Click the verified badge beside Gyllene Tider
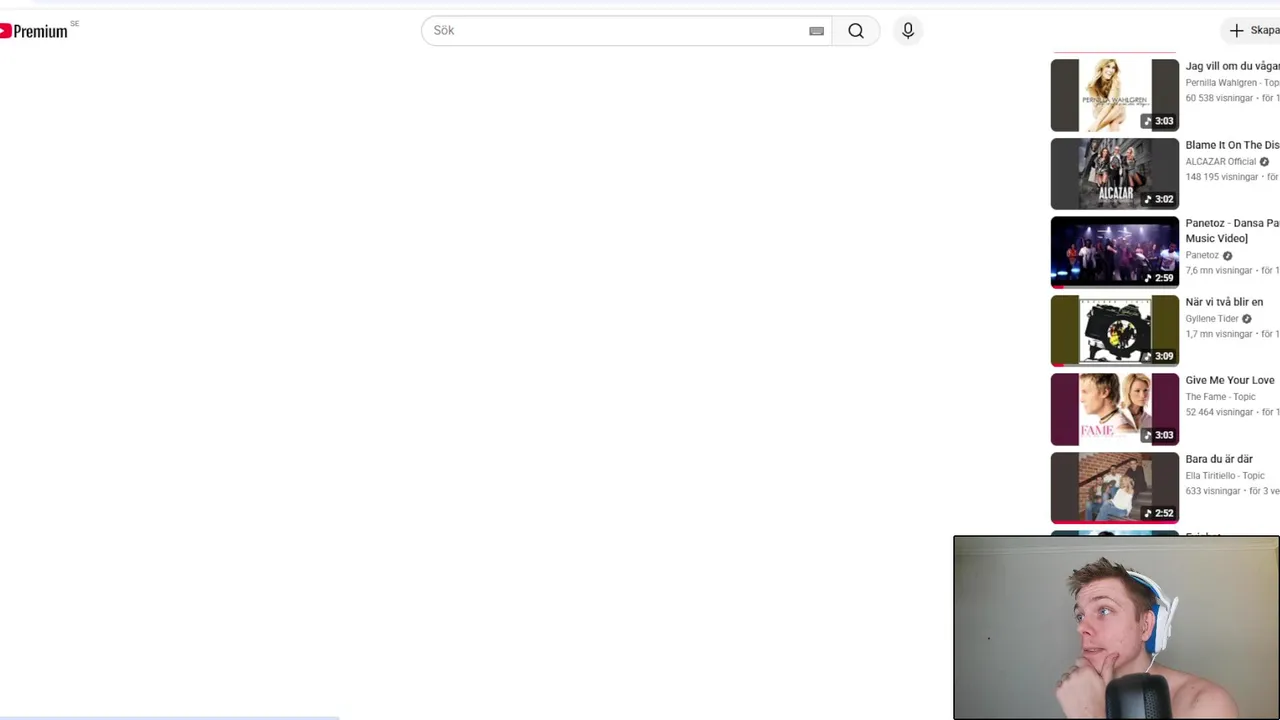The width and height of the screenshot is (1280, 720). tap(1246, 319)
